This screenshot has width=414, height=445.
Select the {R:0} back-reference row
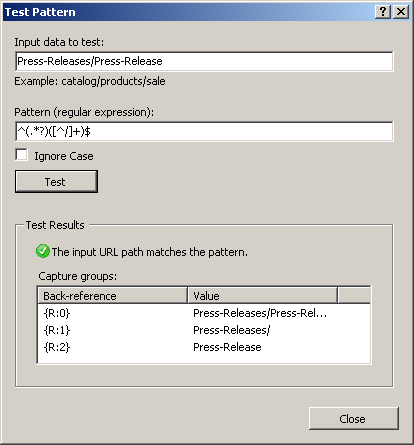click(x=204, y=313)
